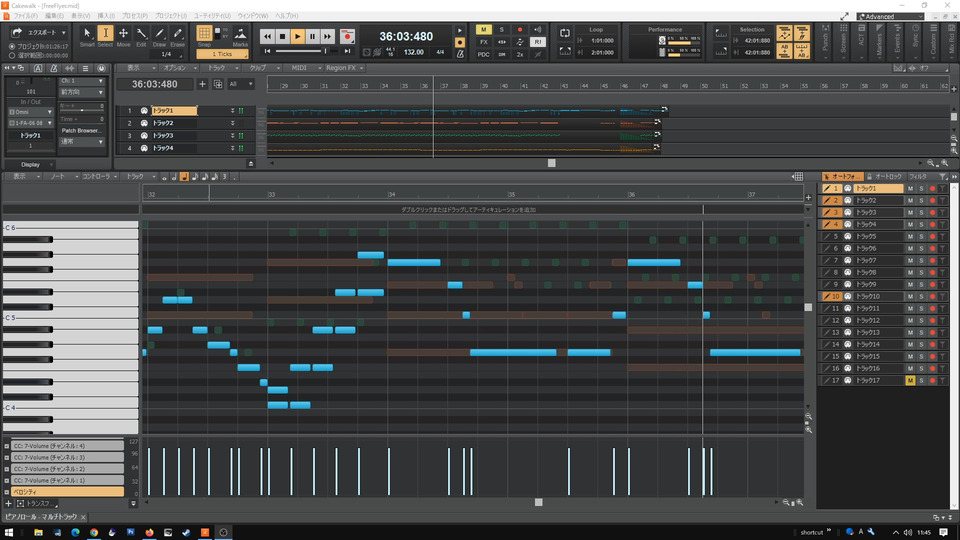Activate the Select tool
Image resolution: width=960 pixels, height=540 pixels.
pos(105,36)
